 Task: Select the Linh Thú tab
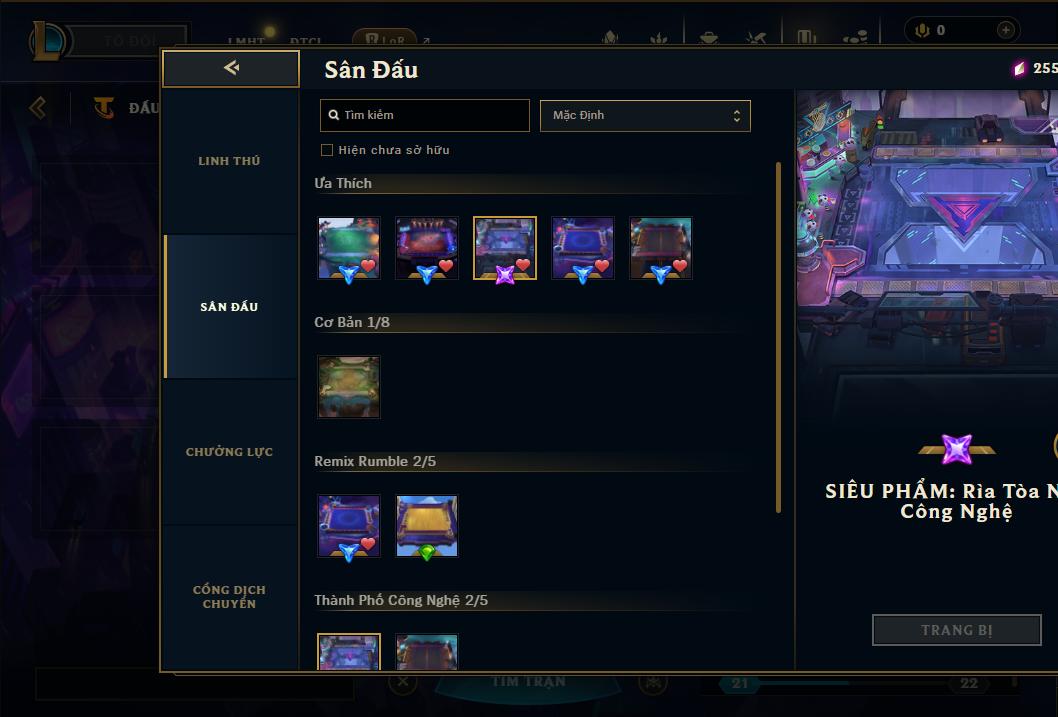click(x=229, y=161)
